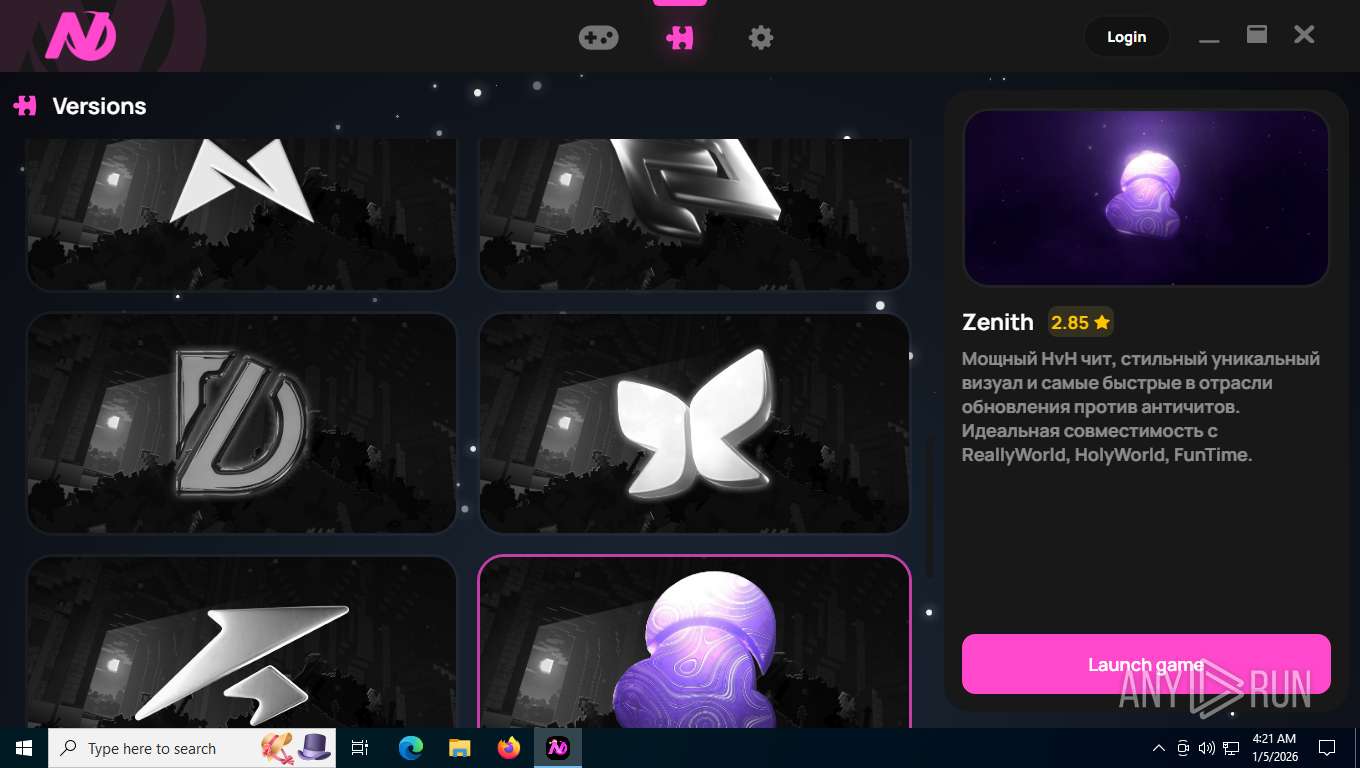
Task: Maximize the launcher window
Action: (1257, 35)
